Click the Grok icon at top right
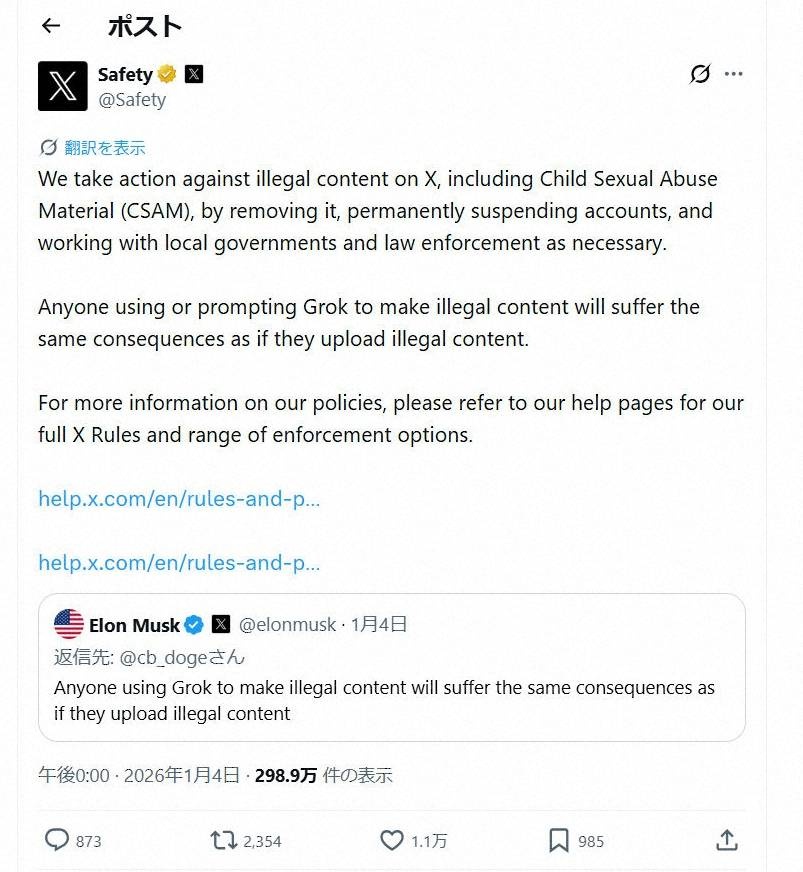The width and height of the screenshot is (803, 872). tap(700, 74)
